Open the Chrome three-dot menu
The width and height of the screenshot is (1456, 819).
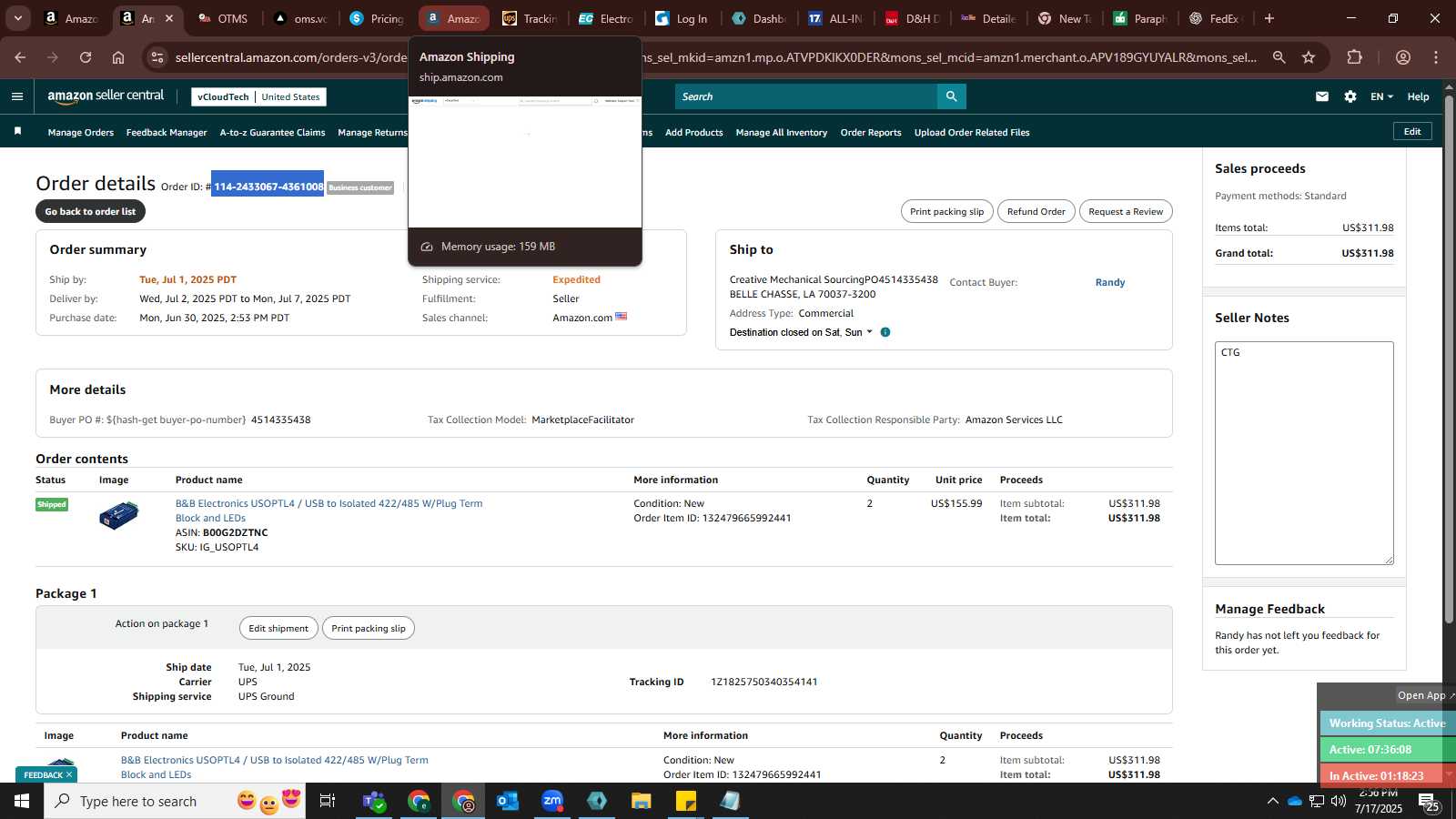tap(1436, 57)
